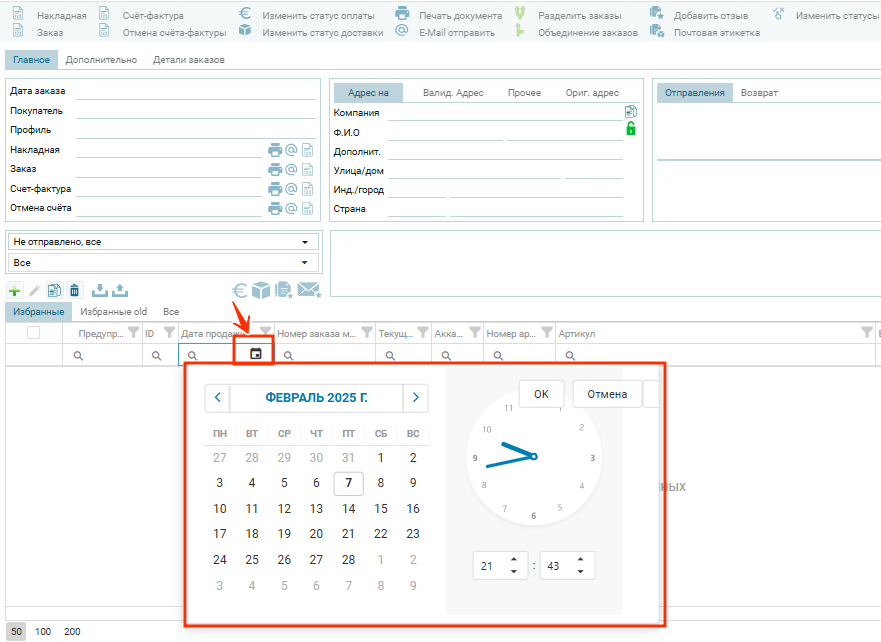Viewport: 881px width, 642px height.
Task: Click the email @ icon in Заказ row
Action: [x=292, y=169]
